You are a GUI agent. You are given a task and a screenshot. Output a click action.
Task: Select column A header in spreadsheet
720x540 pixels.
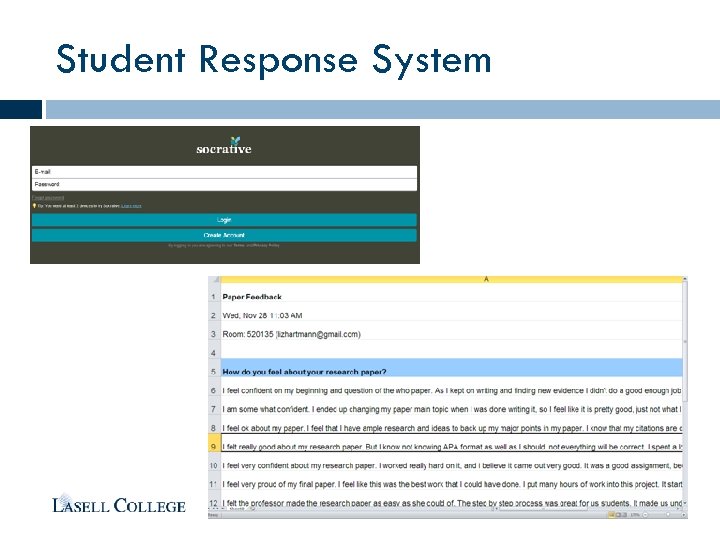(451, 279)
